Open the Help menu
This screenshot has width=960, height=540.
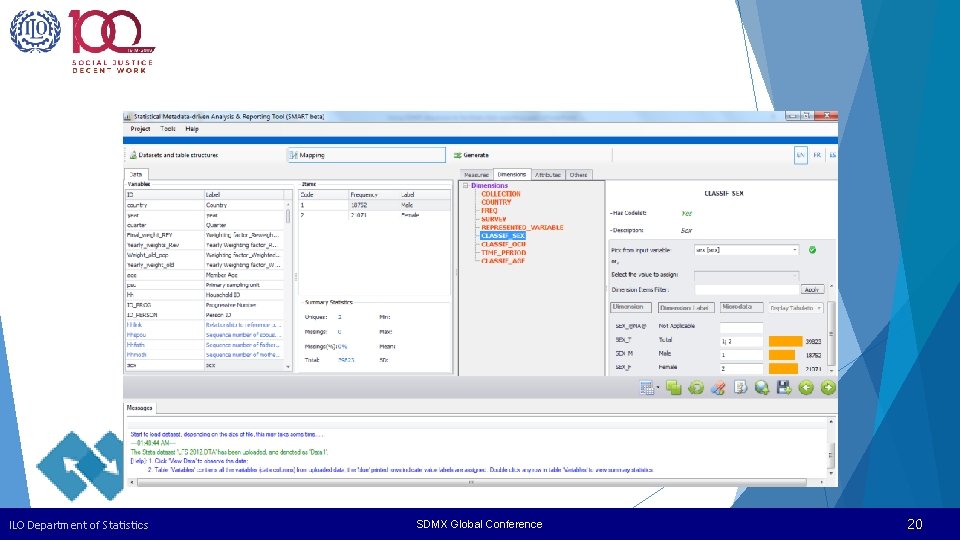[192, 129]
